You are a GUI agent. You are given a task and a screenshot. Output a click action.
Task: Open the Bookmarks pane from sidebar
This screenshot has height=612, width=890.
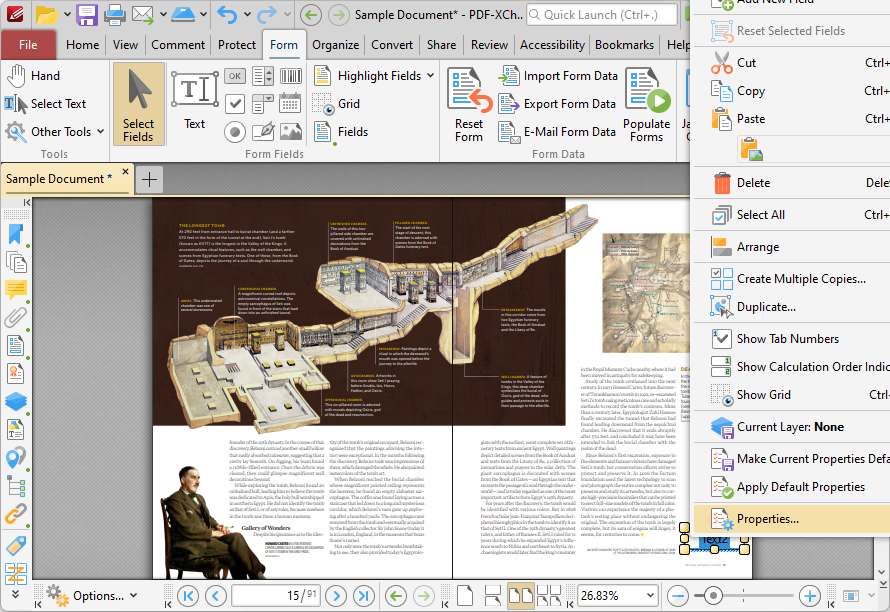point(15,234)
